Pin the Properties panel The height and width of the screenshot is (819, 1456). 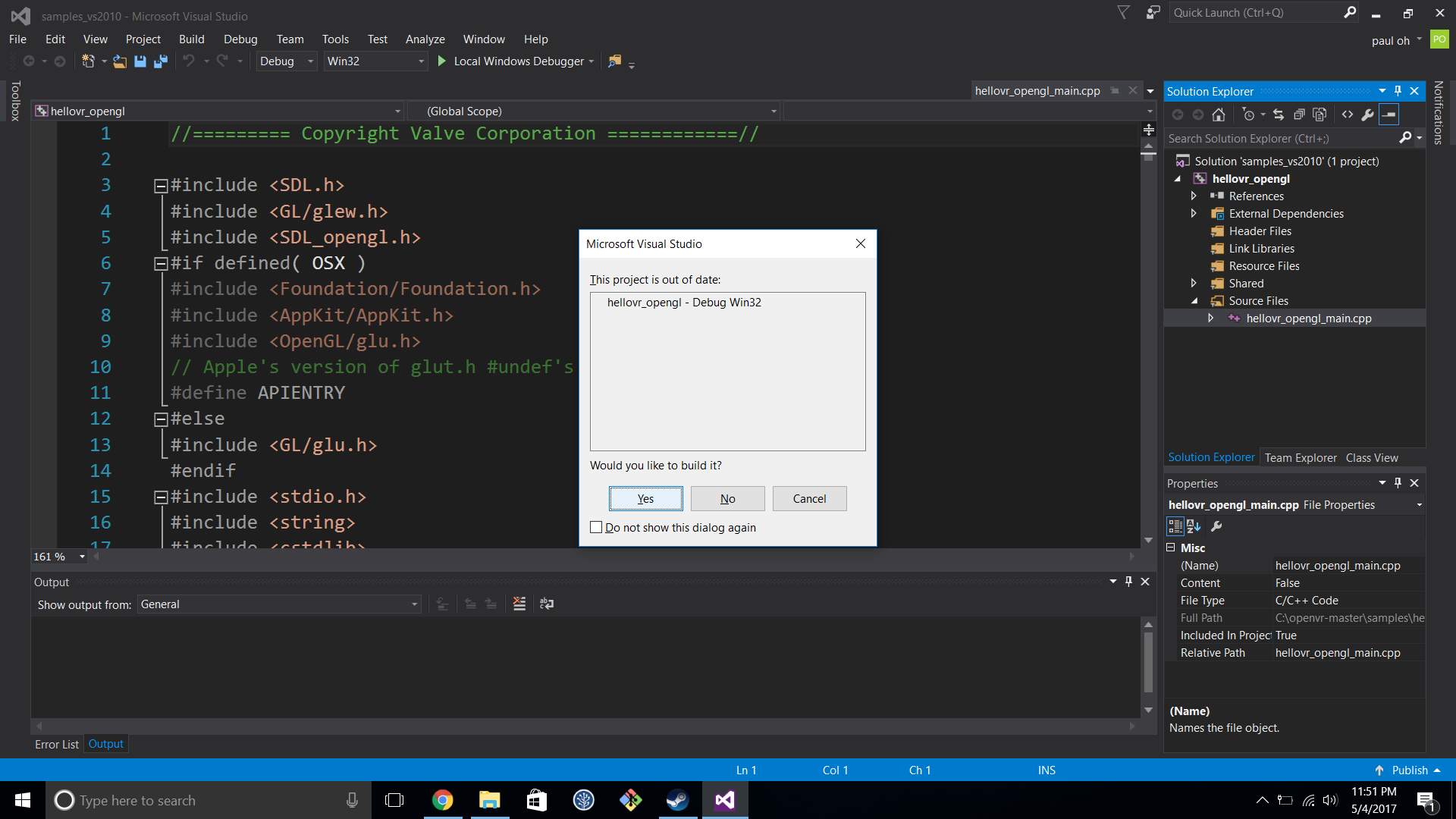tap(1398, 483)
